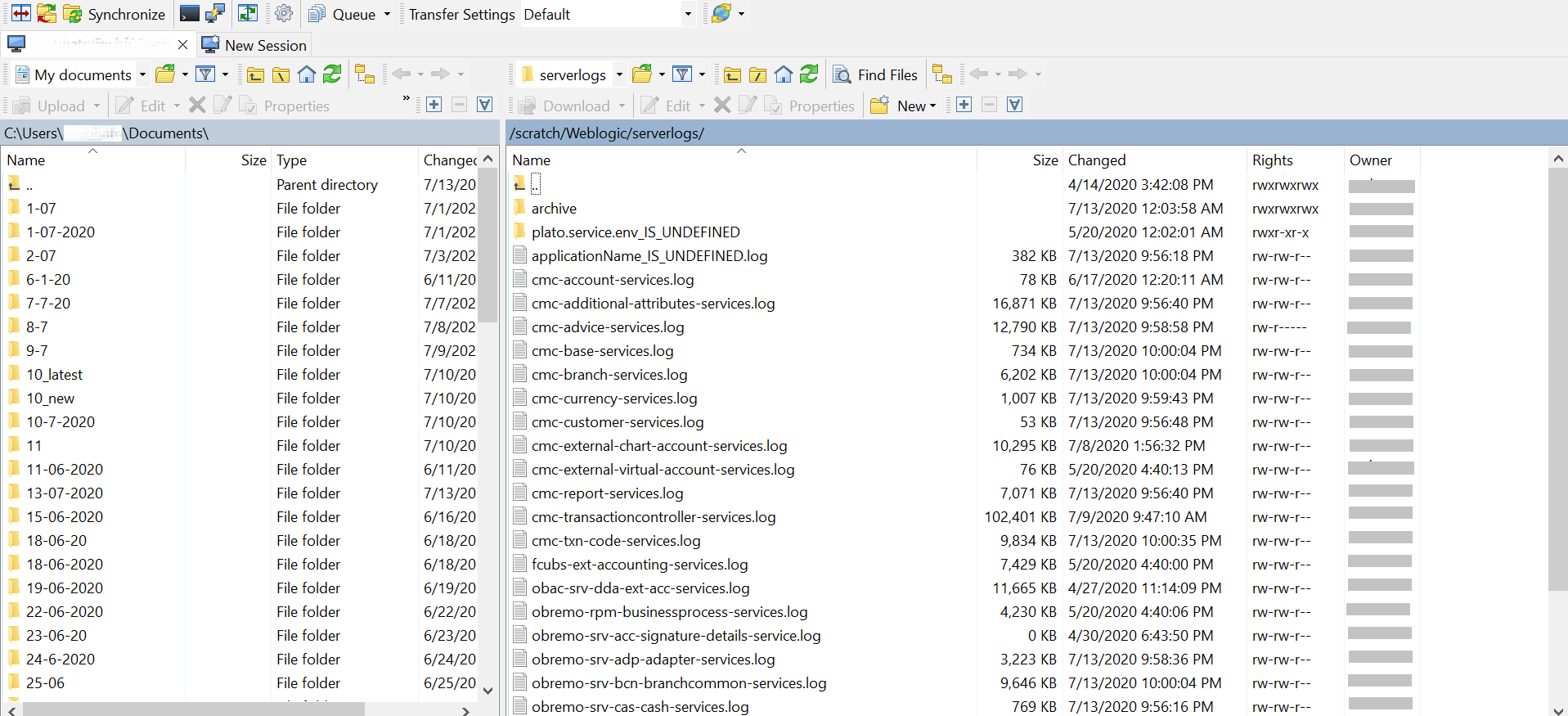Expand the Transfer Settings Default dropdown
The width and height of the screenshot is (1568, 716).
click(687, 14)
